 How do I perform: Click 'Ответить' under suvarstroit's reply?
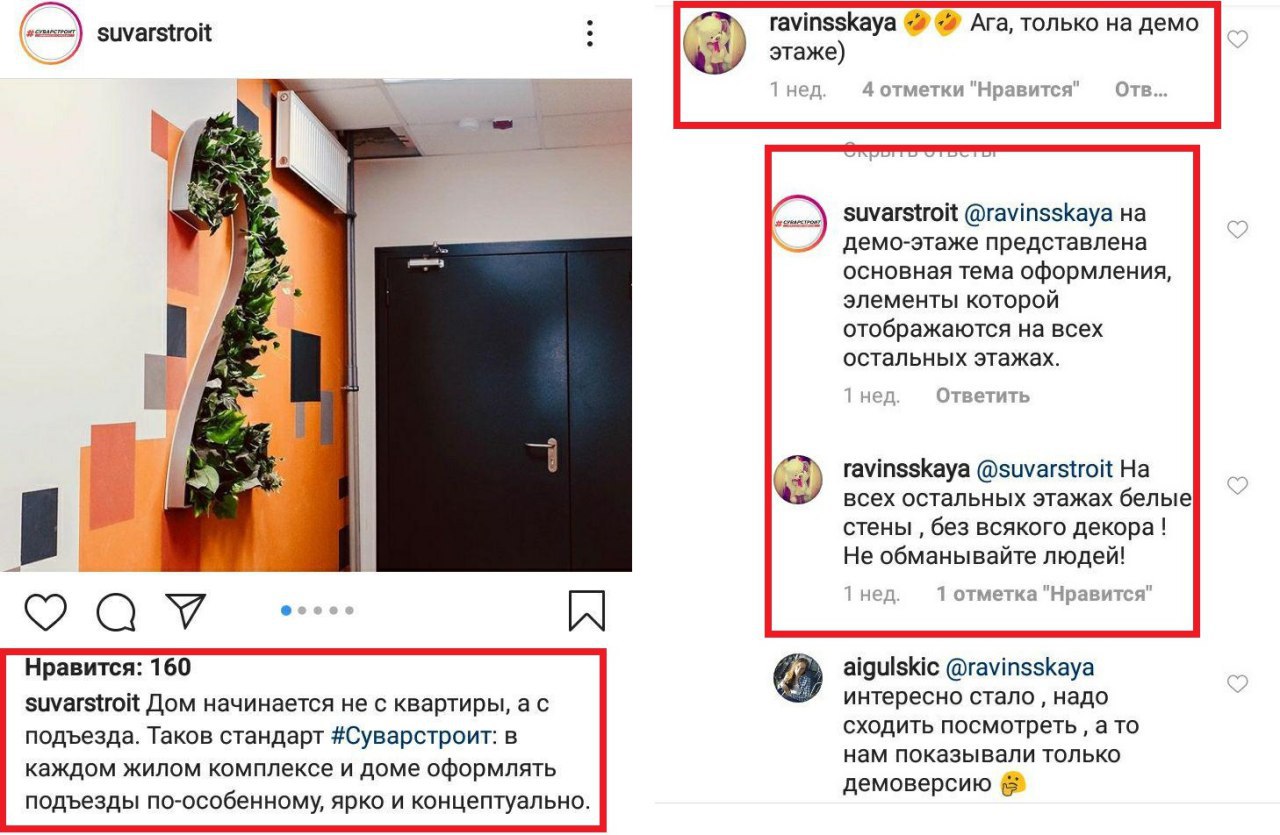click(x=982, y=396)
